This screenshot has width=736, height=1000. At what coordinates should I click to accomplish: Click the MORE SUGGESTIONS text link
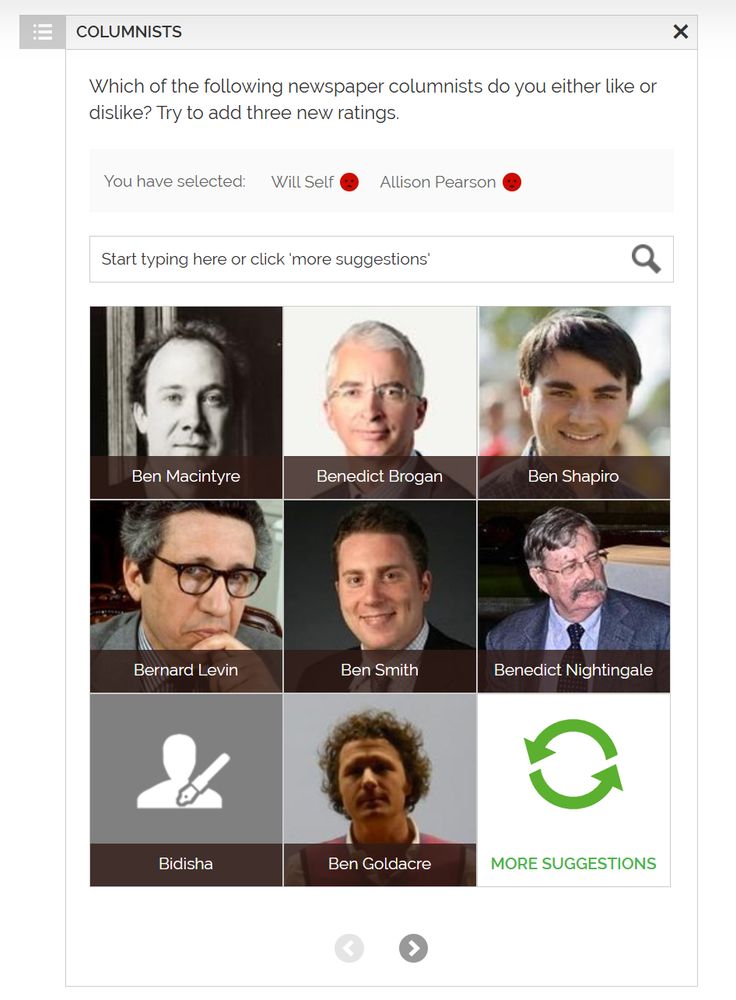[573, 864]
